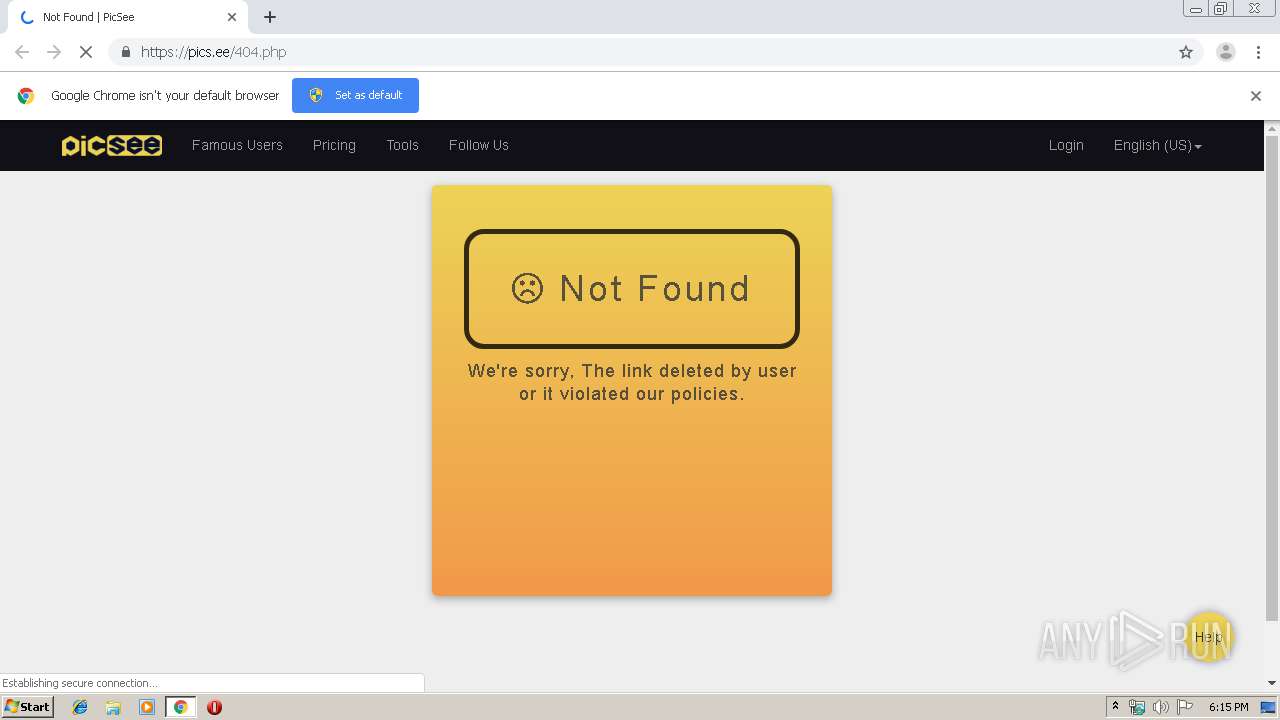The height and width of the screenshot is (720, 1280).
Task: Click the 6:15 PM taskbar clock
Action: pyautogui.click(x=1228, y=707)
